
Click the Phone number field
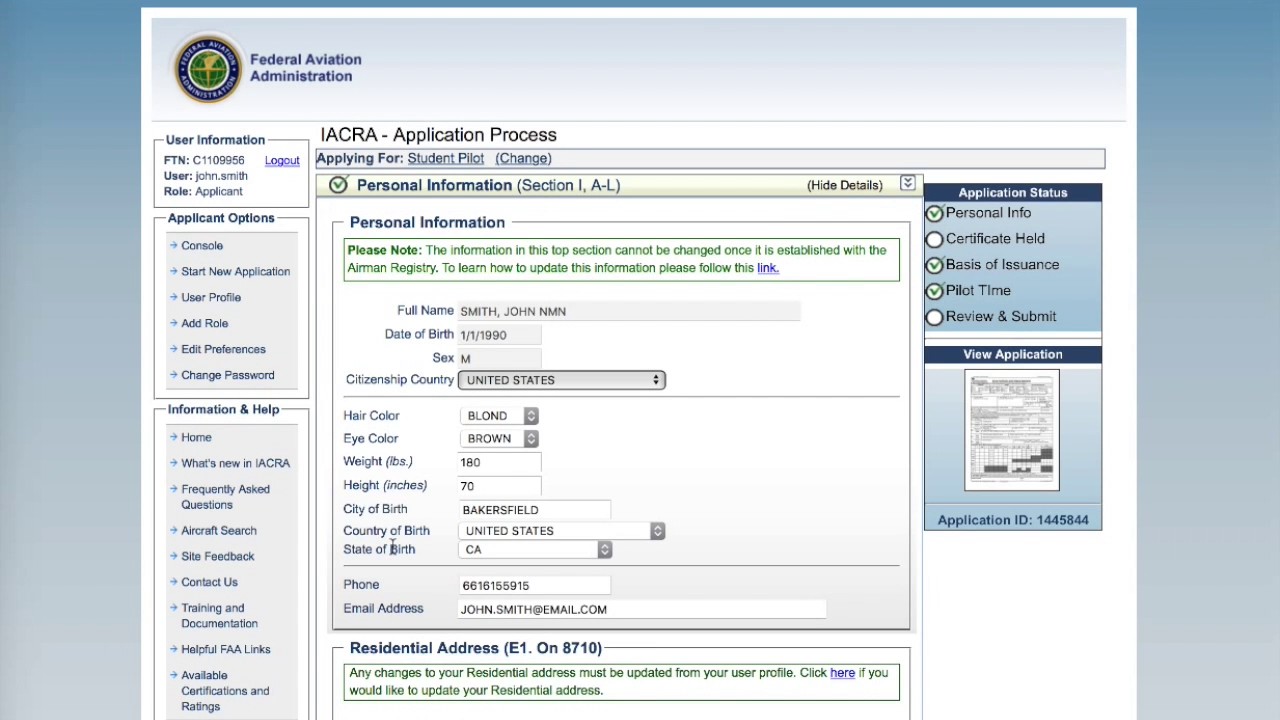tap(535, 586)
